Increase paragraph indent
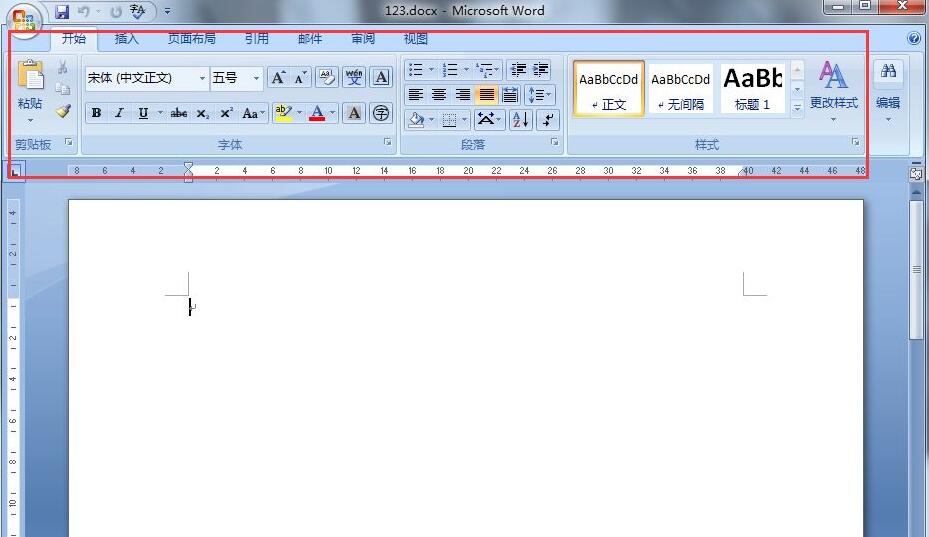The height and width of the screenshot is (537, 929). [x=540, y=70]
